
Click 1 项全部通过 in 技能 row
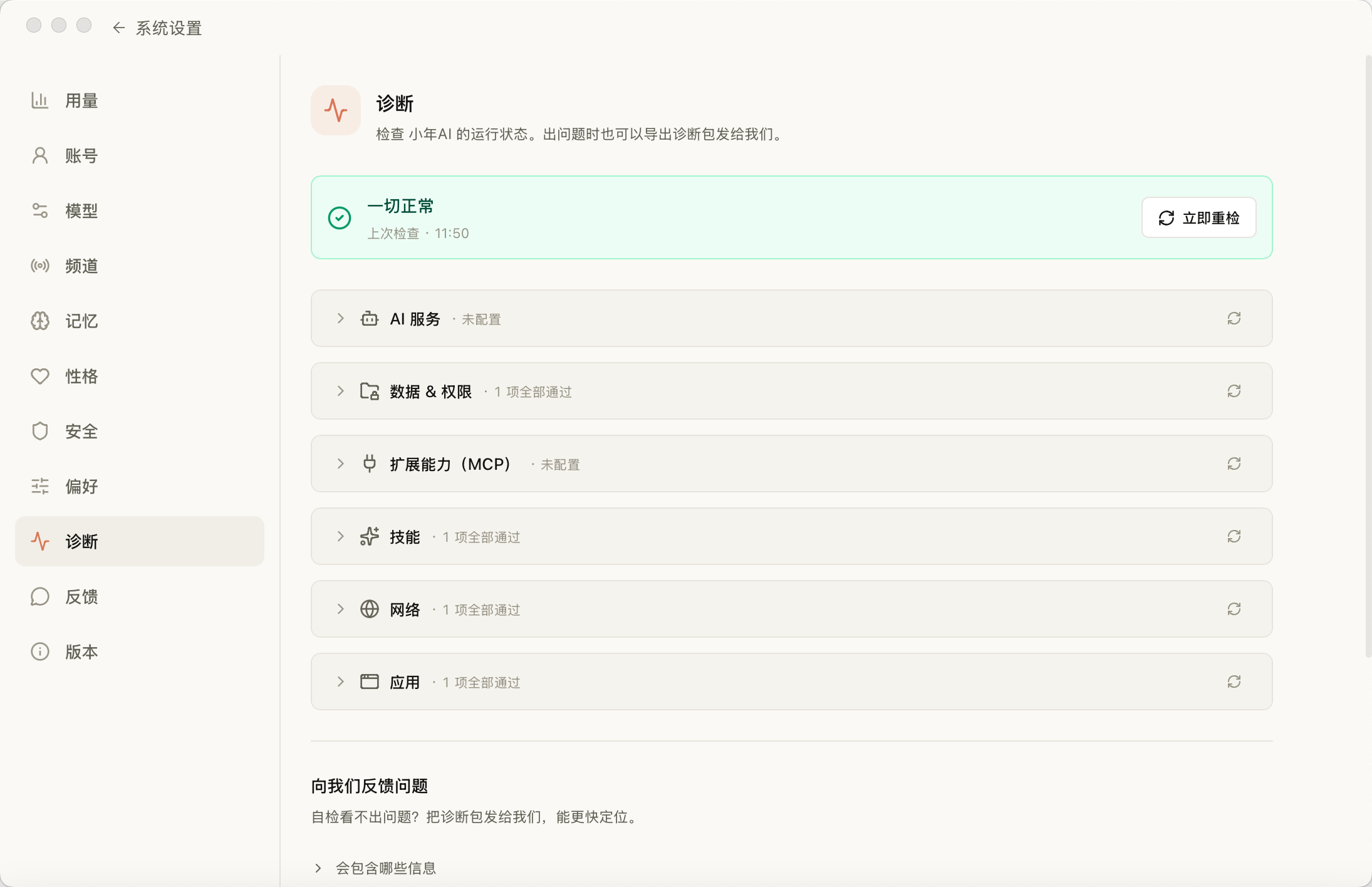pyautogui.click(x=482, y=537)
